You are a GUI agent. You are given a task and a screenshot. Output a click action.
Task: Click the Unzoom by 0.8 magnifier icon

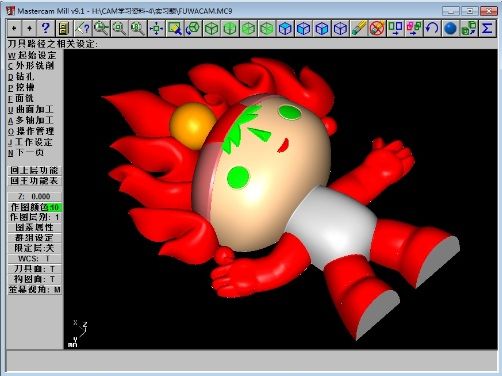click(x=138, y=28)
